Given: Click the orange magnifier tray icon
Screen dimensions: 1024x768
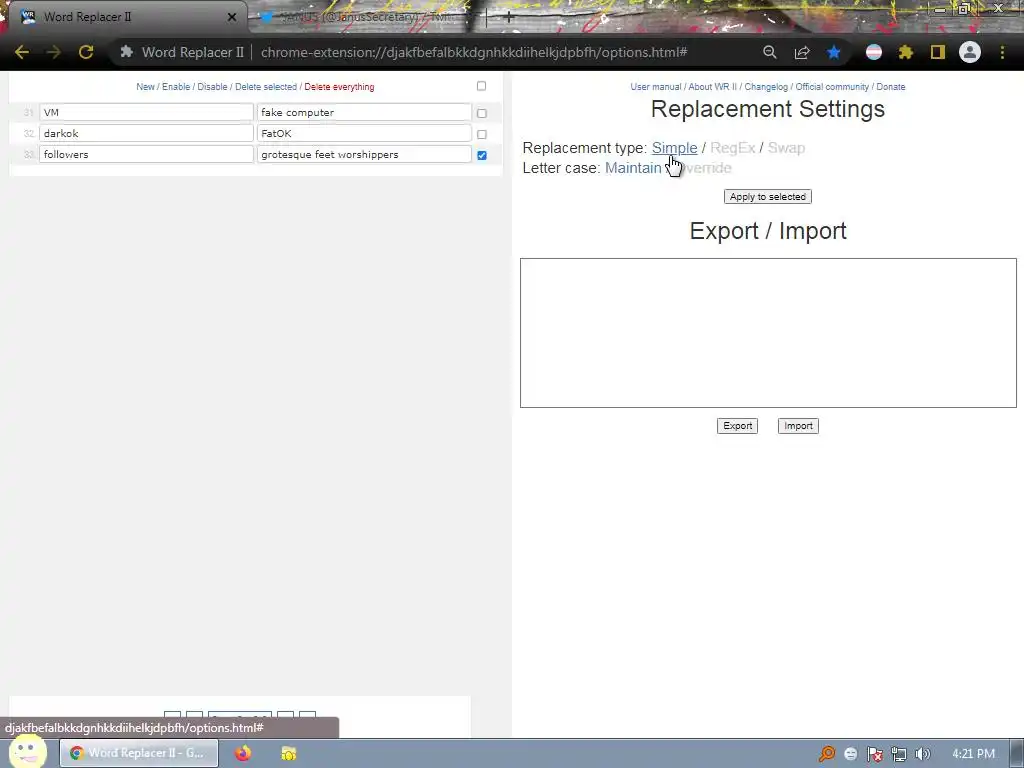Looking at the screenshot, I should point(827,754).
